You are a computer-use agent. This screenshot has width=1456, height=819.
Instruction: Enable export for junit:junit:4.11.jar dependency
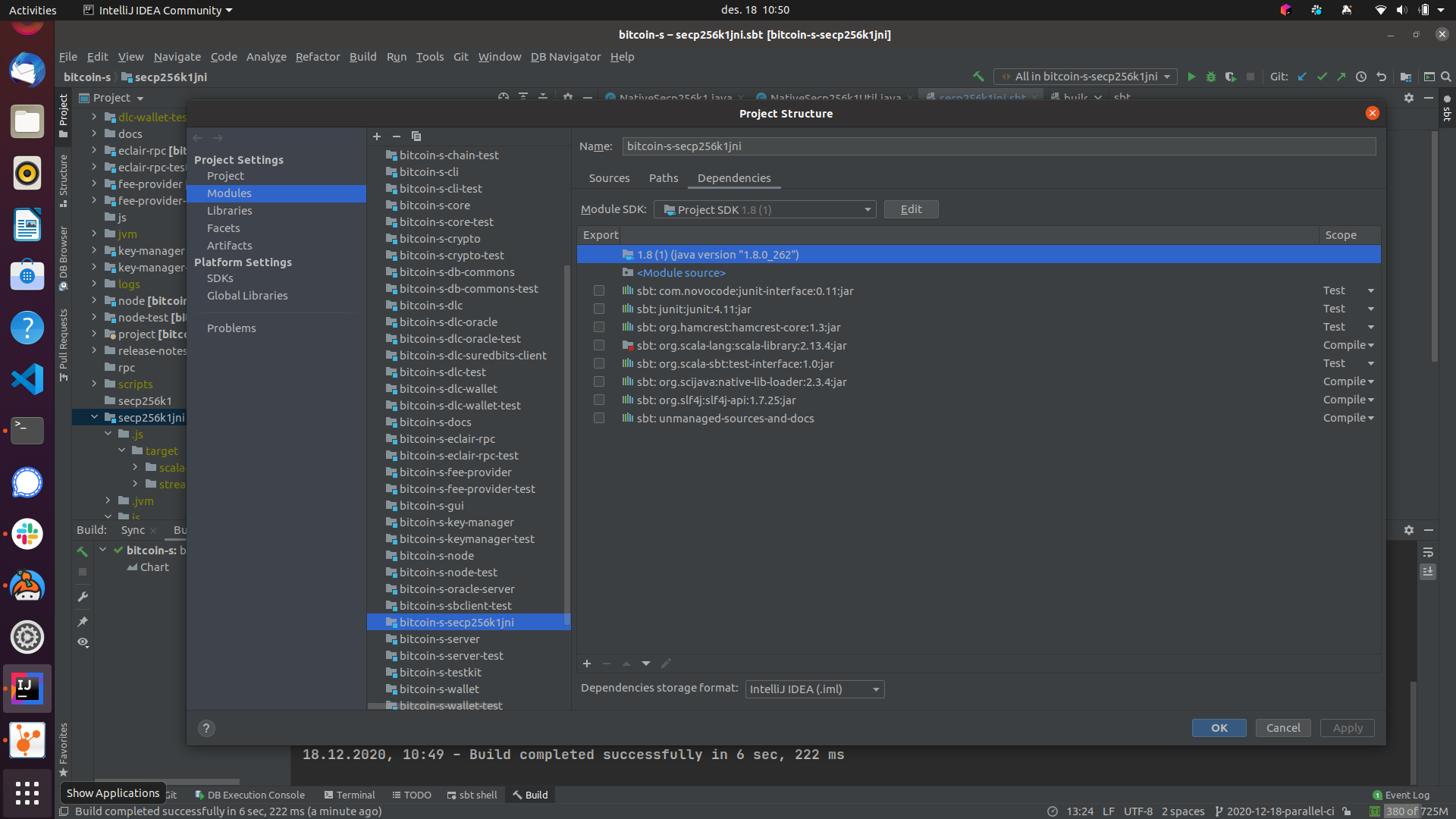(x=599, y=309)
